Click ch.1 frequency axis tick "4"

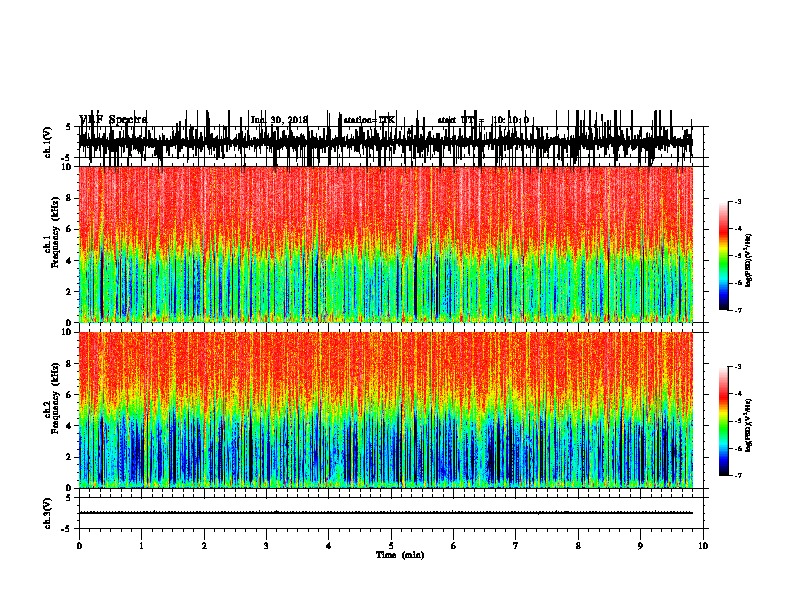pyautogui.click(x=70, y=261)
